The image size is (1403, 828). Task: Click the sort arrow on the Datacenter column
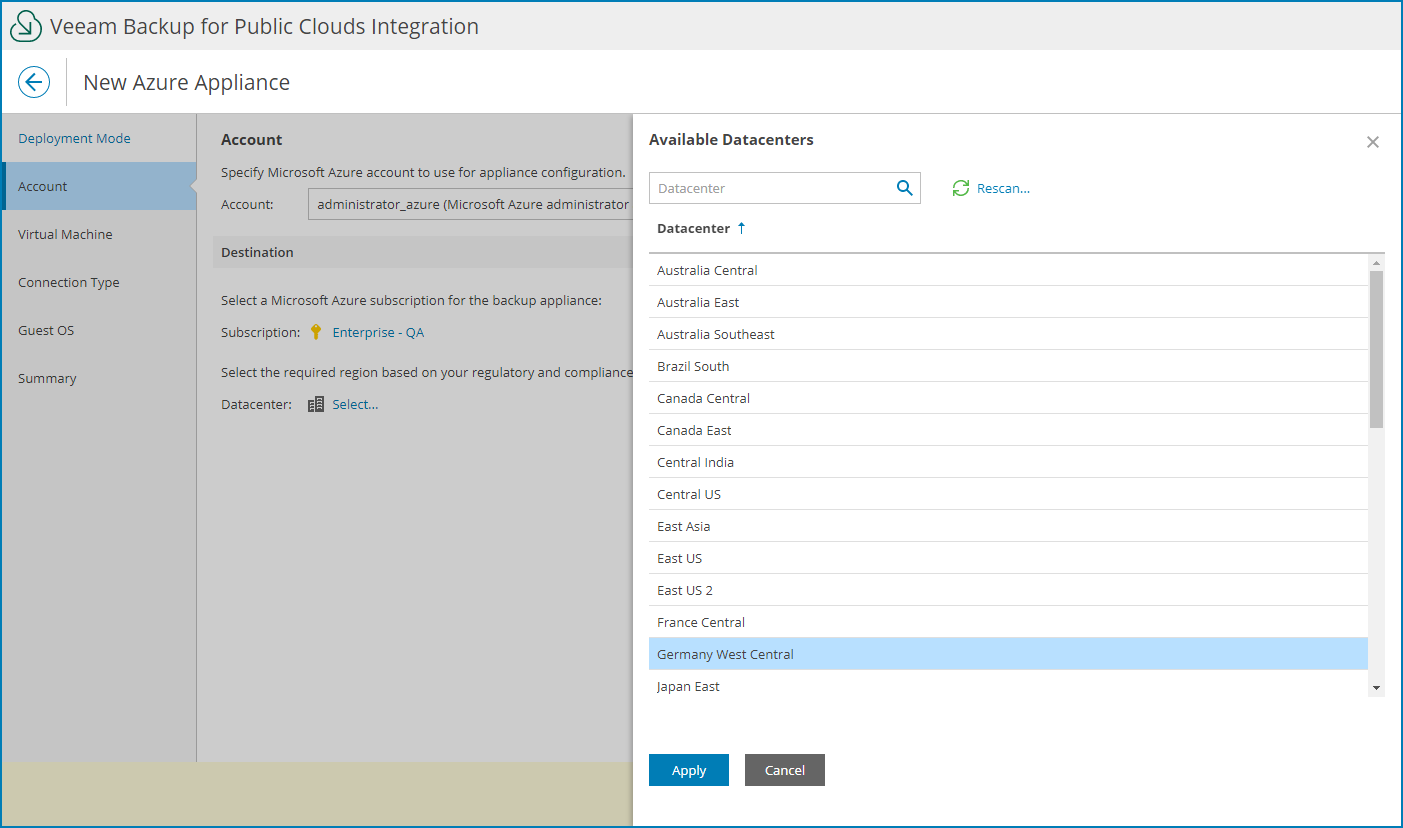coord(740,228)
